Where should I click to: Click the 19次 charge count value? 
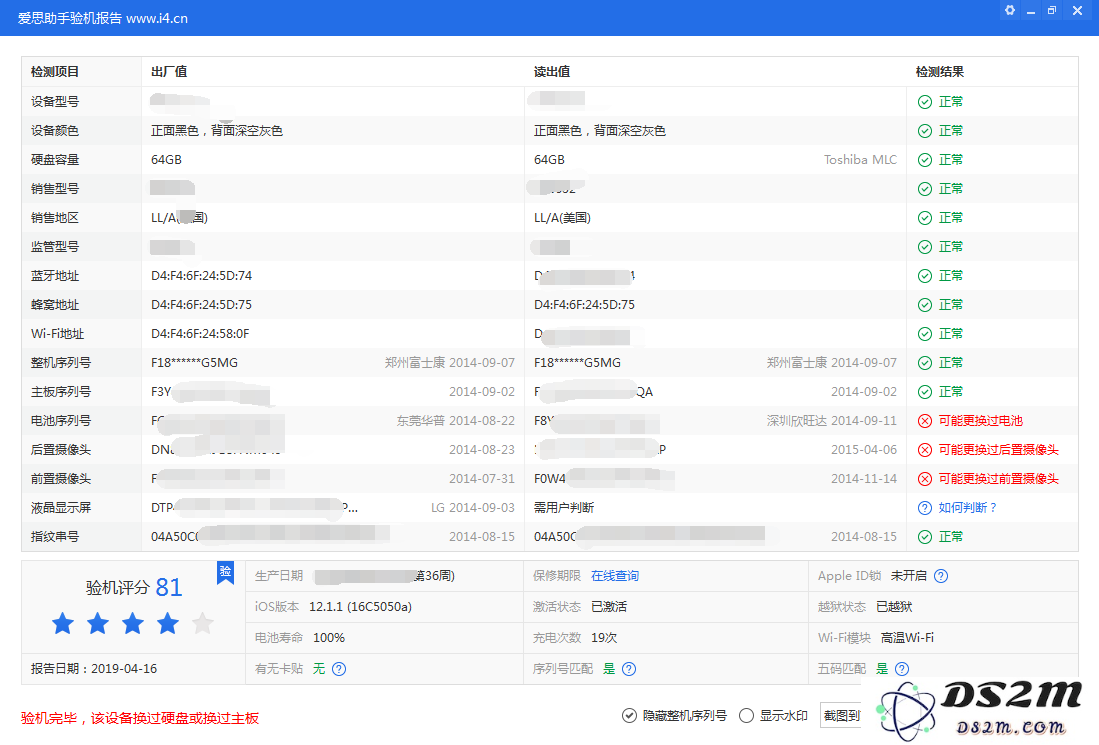pyautogui.click(x=604, y=638)
